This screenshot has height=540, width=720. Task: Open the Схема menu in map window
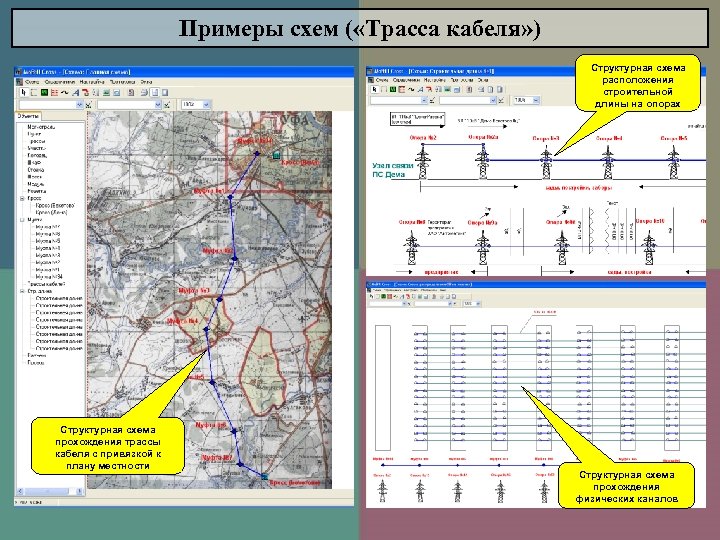tap(32, 82)
